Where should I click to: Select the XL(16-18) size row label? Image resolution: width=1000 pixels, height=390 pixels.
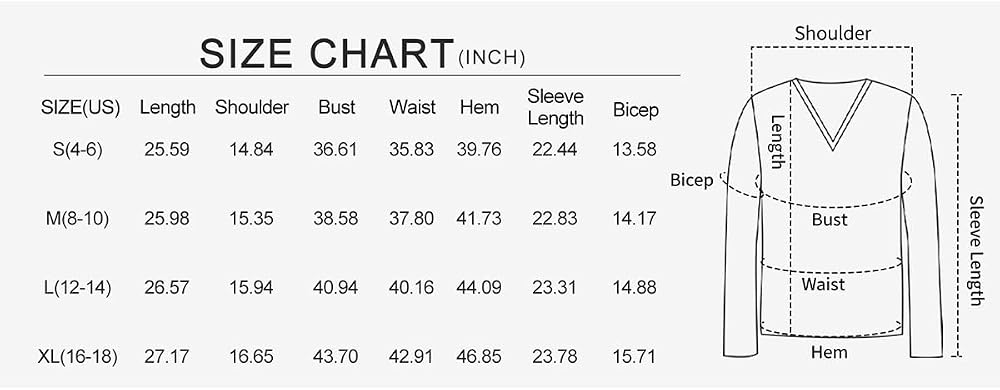pyautogui.click(x=78, y=357)
